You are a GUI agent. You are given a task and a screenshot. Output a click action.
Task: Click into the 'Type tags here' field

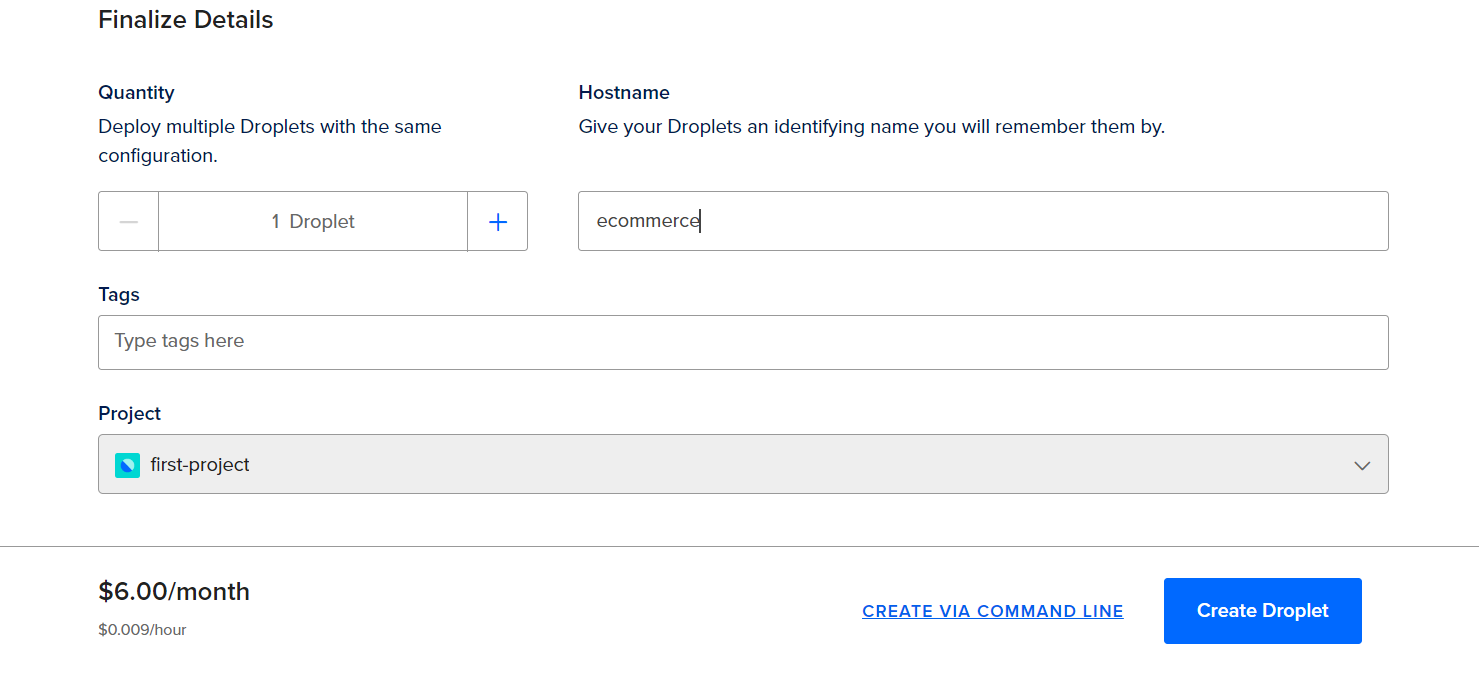(743, 342)
